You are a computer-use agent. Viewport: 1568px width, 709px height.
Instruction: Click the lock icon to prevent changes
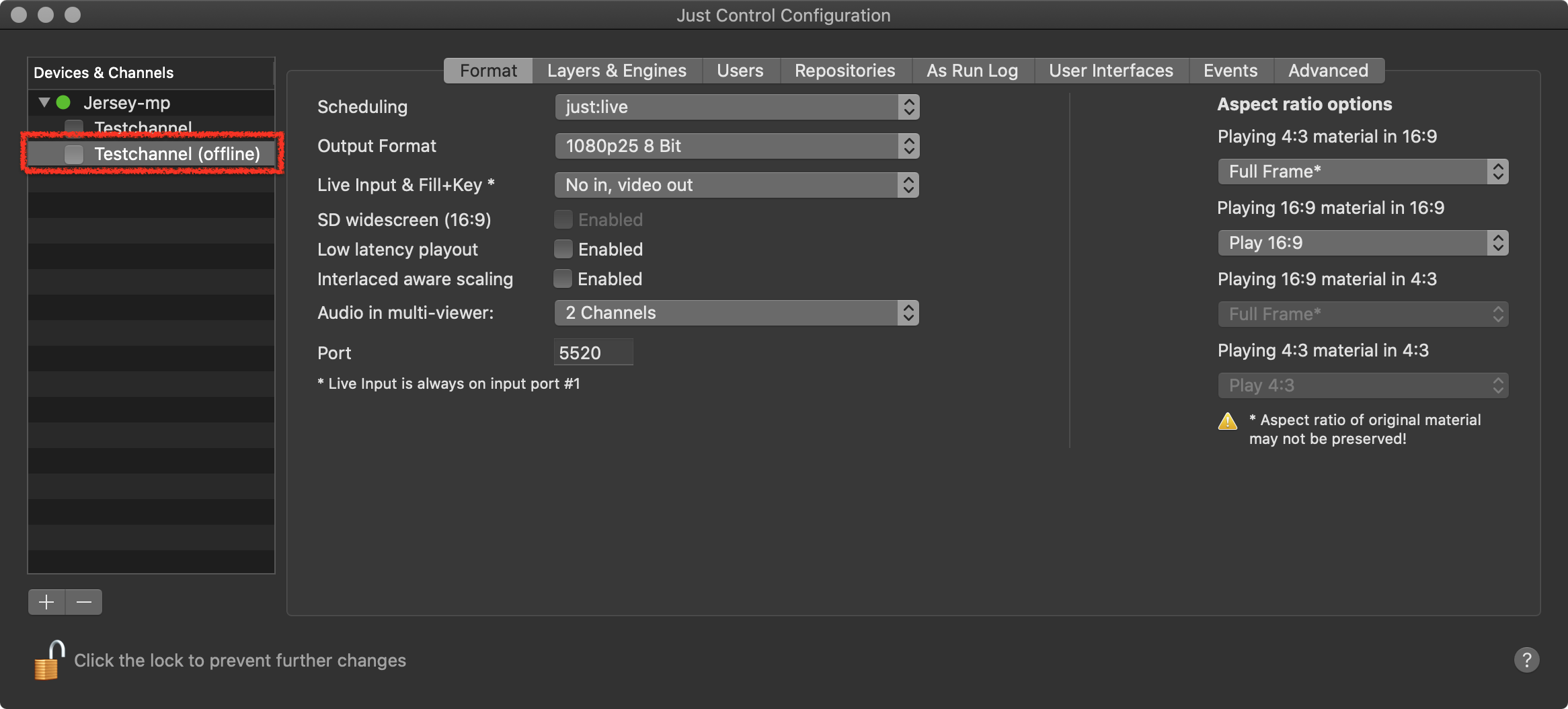[49, 660]
